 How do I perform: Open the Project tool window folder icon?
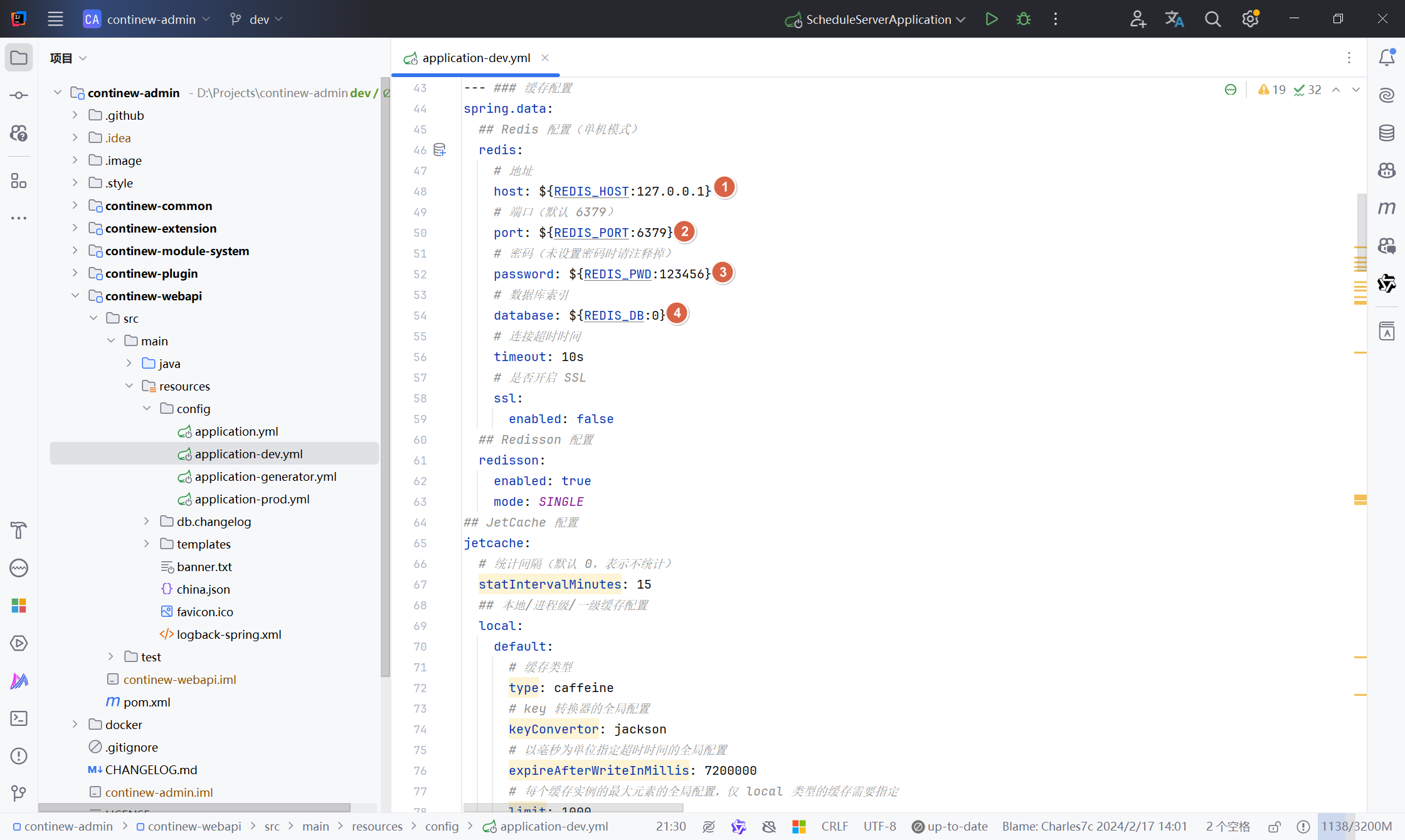pyautogui.click(x=19, y=58)
